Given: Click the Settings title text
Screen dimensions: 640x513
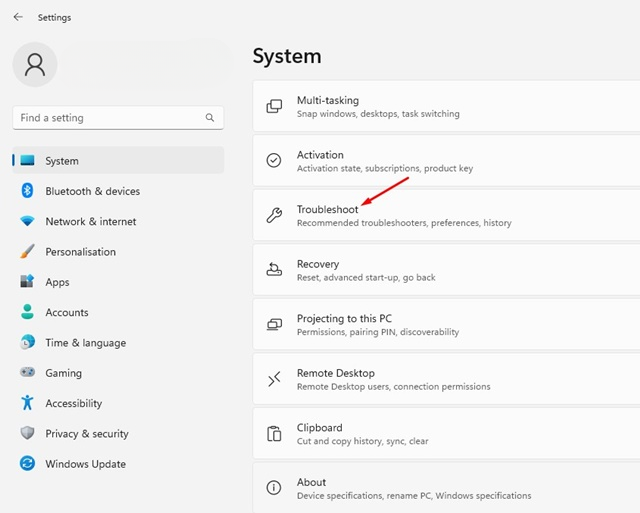Looking at the screenshot, I should click(54, 18).
